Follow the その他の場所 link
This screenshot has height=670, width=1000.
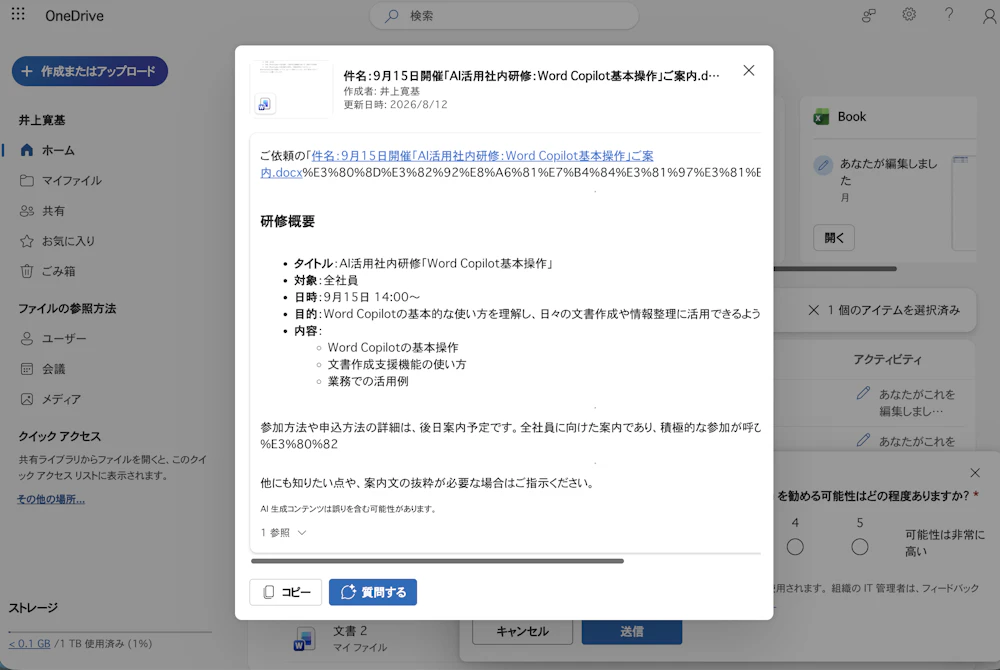pos(51,499)
